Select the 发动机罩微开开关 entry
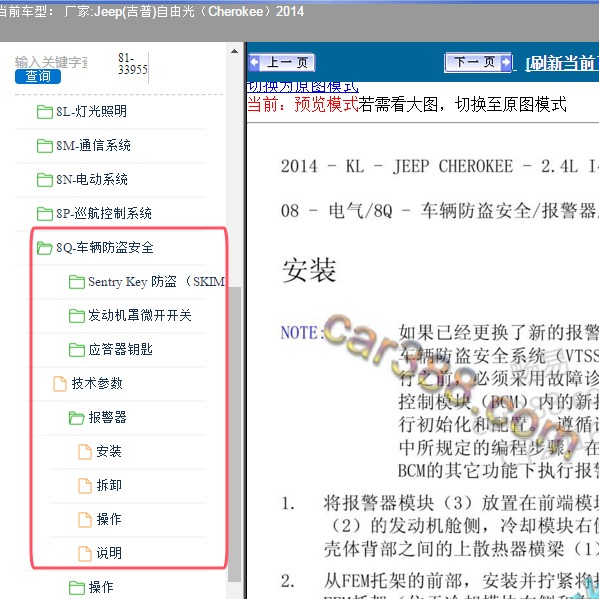The height and width of the screenshot is (599, 599). point(140,315)
